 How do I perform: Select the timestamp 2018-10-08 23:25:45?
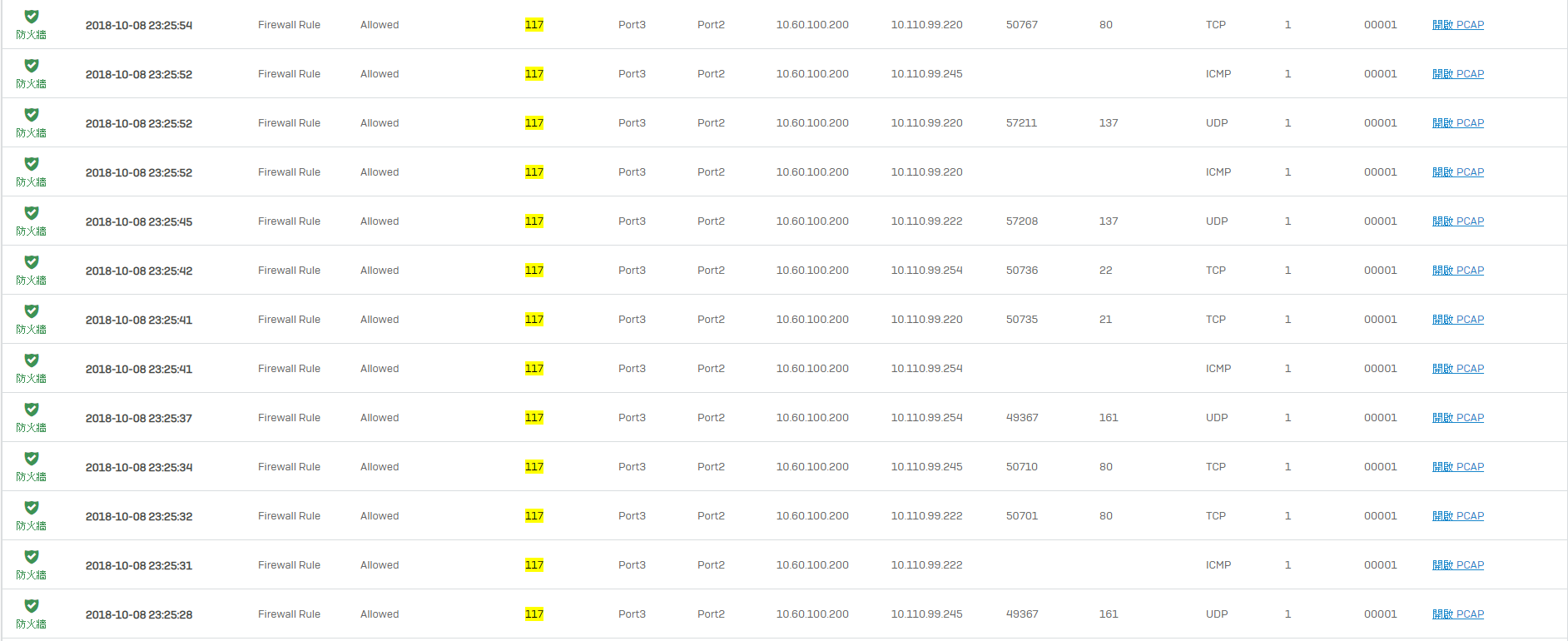coord(139,221)
